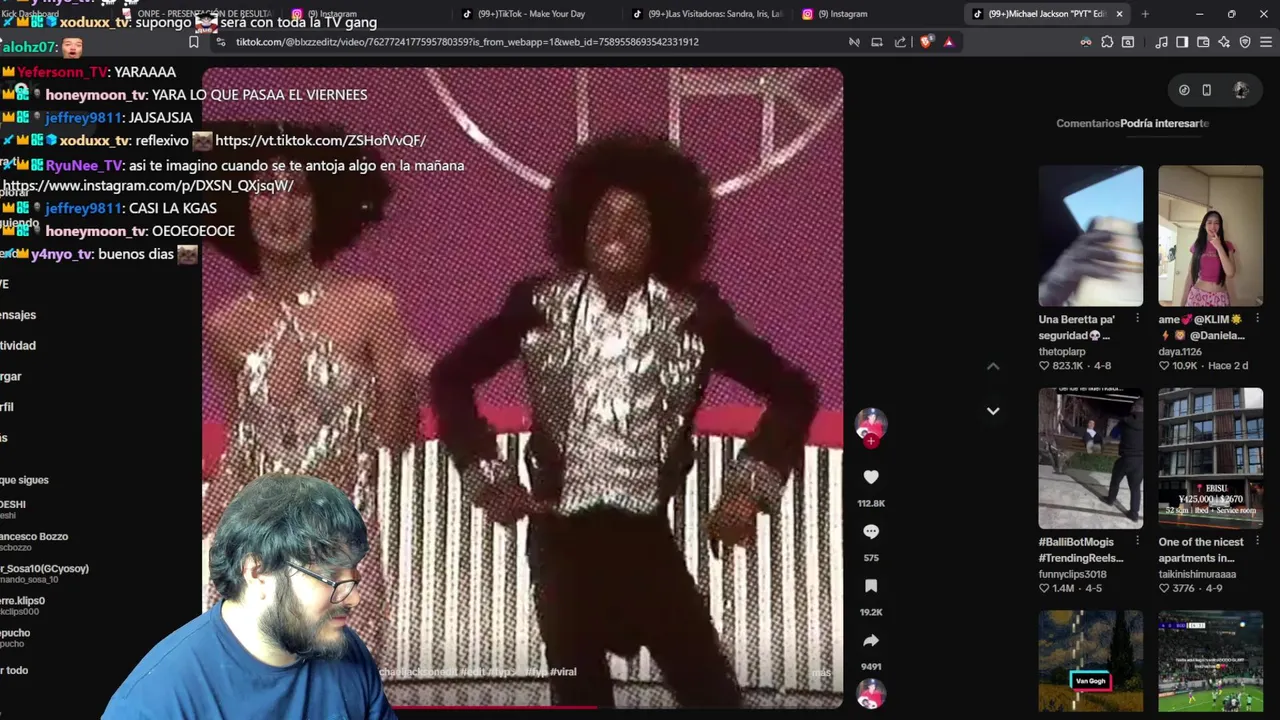Go to previous video with up chevron

coord(993,367)
